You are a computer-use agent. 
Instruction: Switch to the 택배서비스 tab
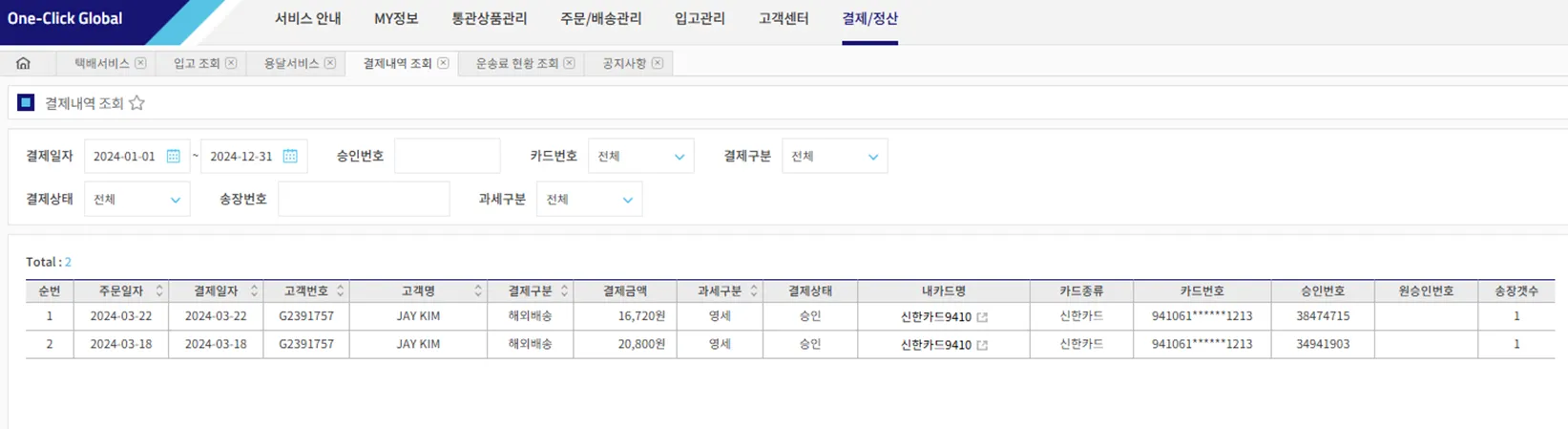101,63
